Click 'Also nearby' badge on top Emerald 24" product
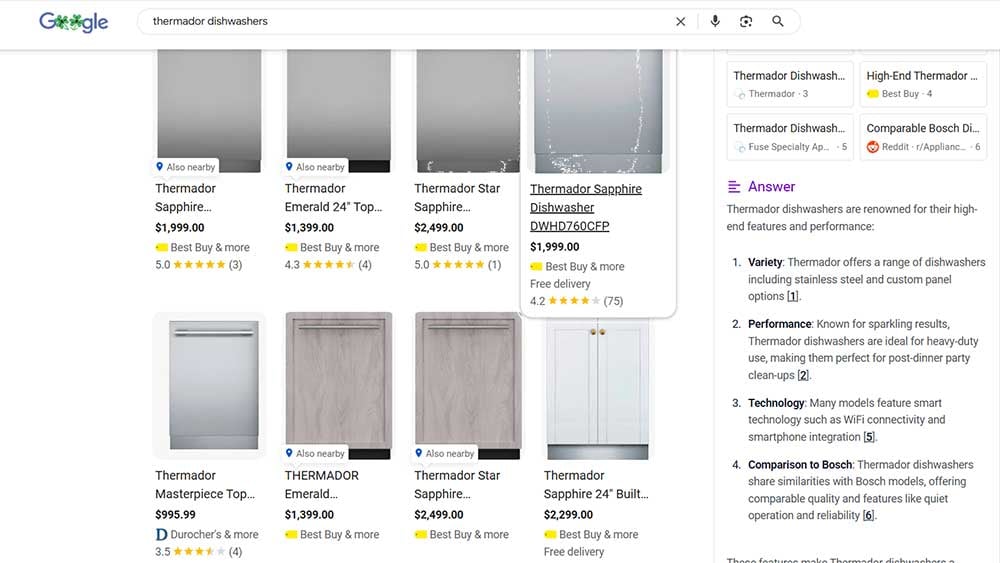This screenshot has height=563, width=1000. point(315,166)
